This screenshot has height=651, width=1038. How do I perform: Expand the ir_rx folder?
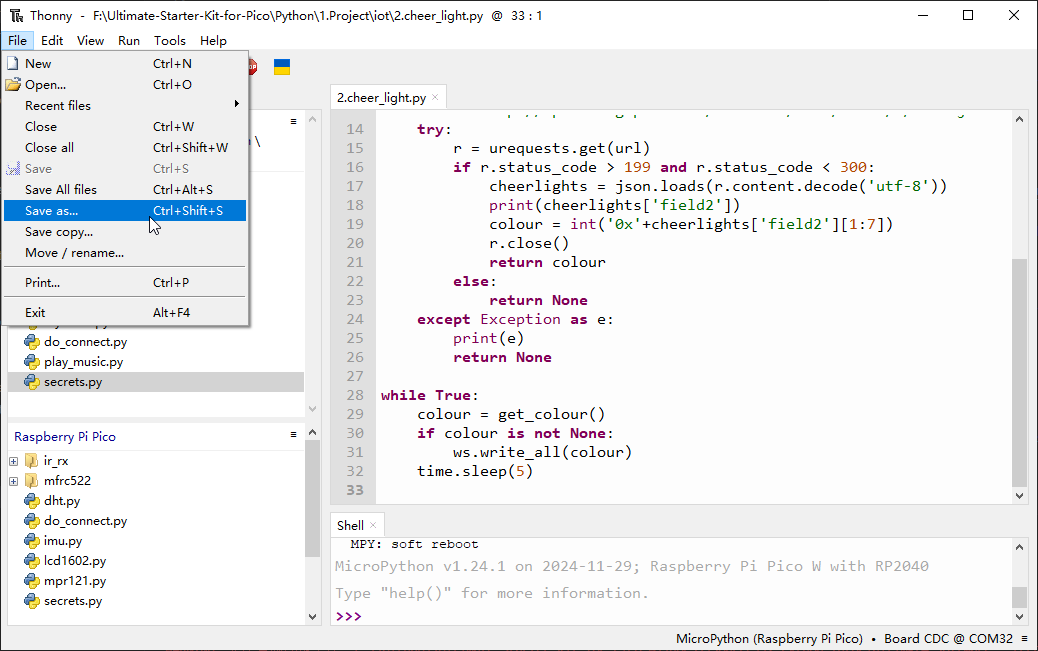click(13, 461)
